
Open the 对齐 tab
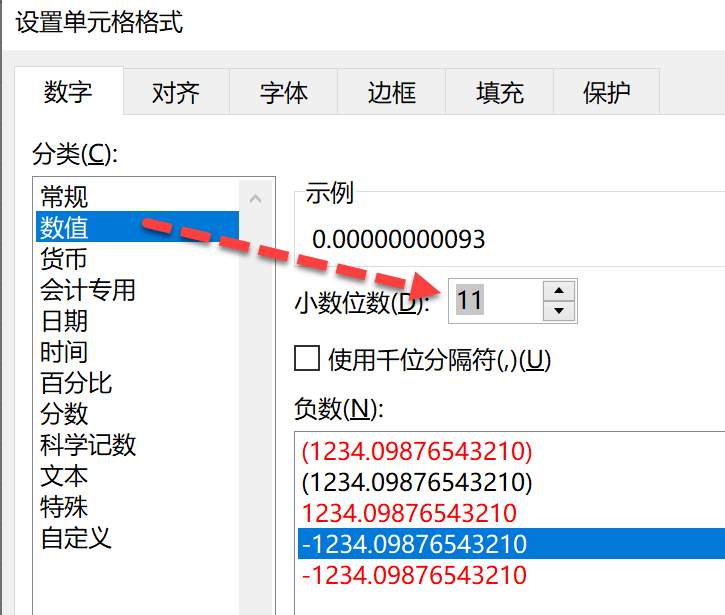[x=176, y=92]
